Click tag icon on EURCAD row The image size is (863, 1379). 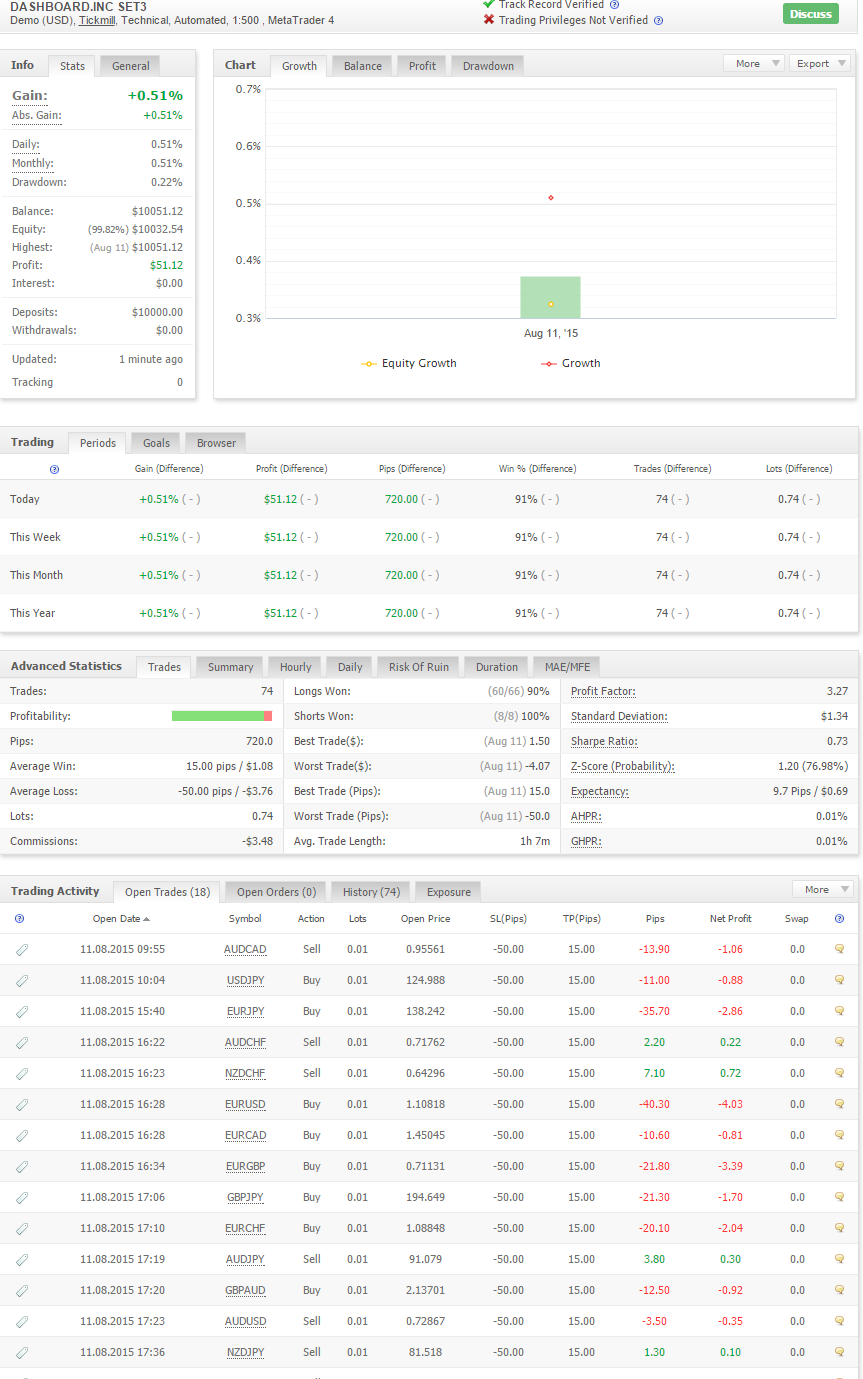22,1136
